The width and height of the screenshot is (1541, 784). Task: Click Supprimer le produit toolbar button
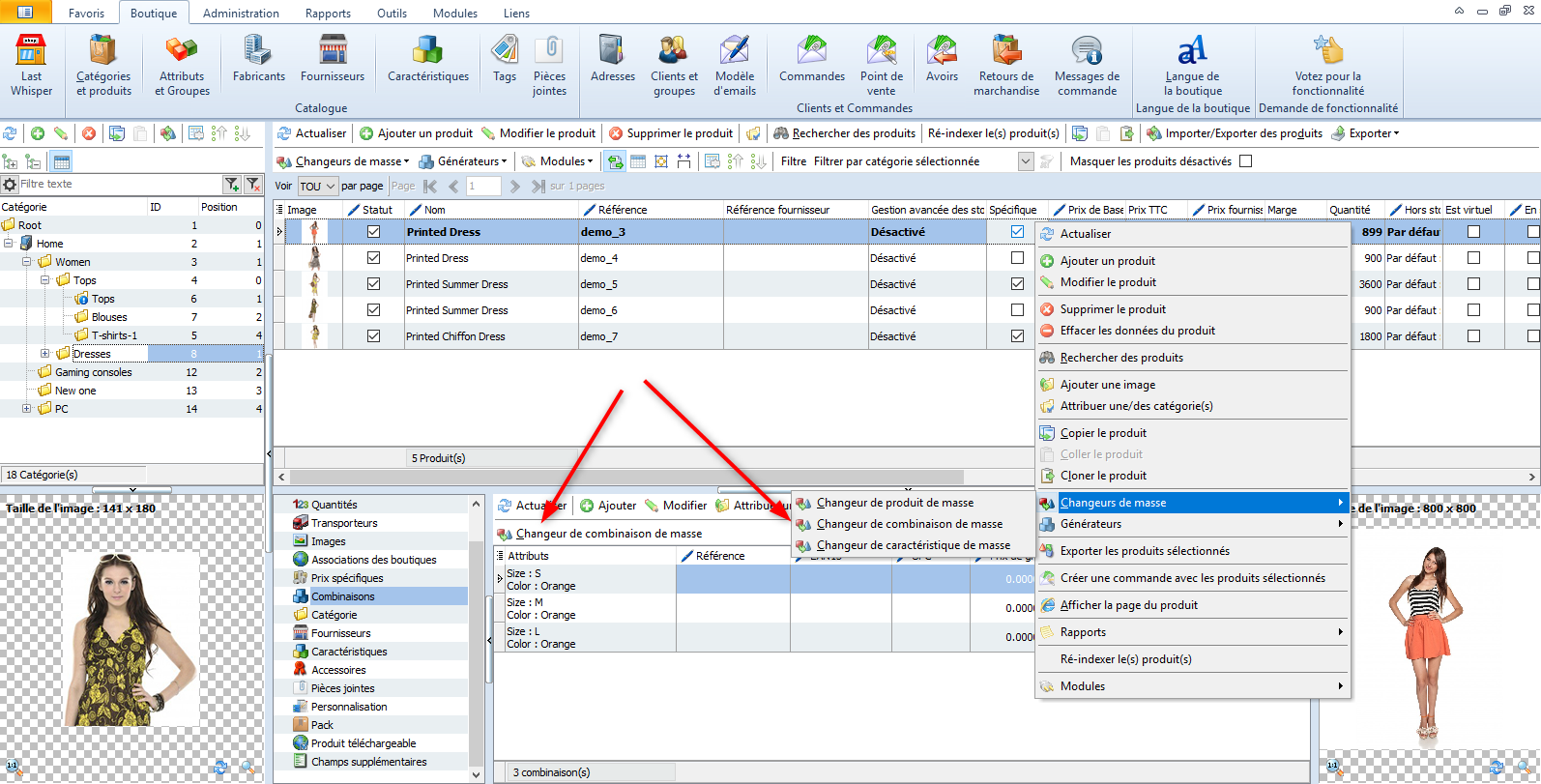(x=671, y=133)
